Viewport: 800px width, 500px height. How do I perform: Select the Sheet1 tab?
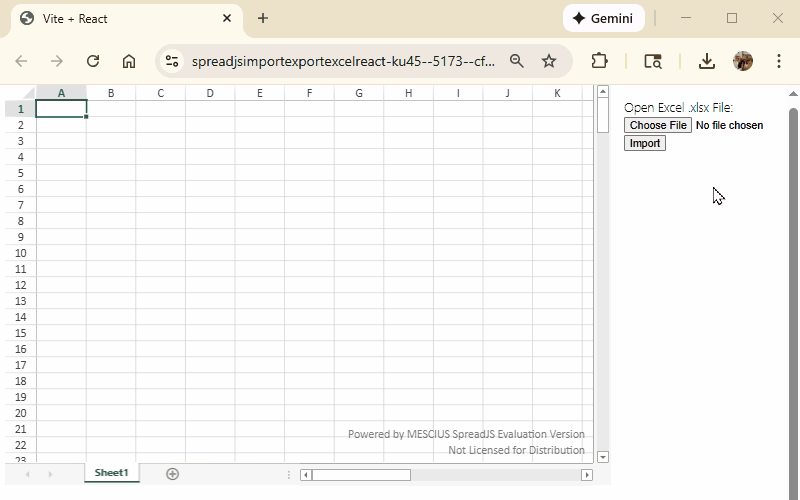click(111, 473)
